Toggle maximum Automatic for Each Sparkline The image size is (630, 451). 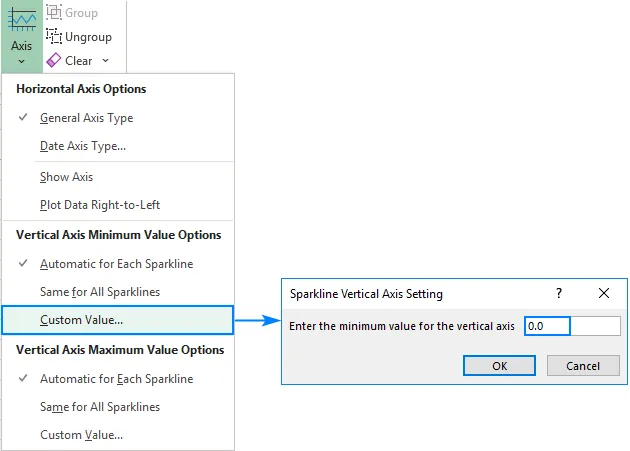(x=116, y=379)
